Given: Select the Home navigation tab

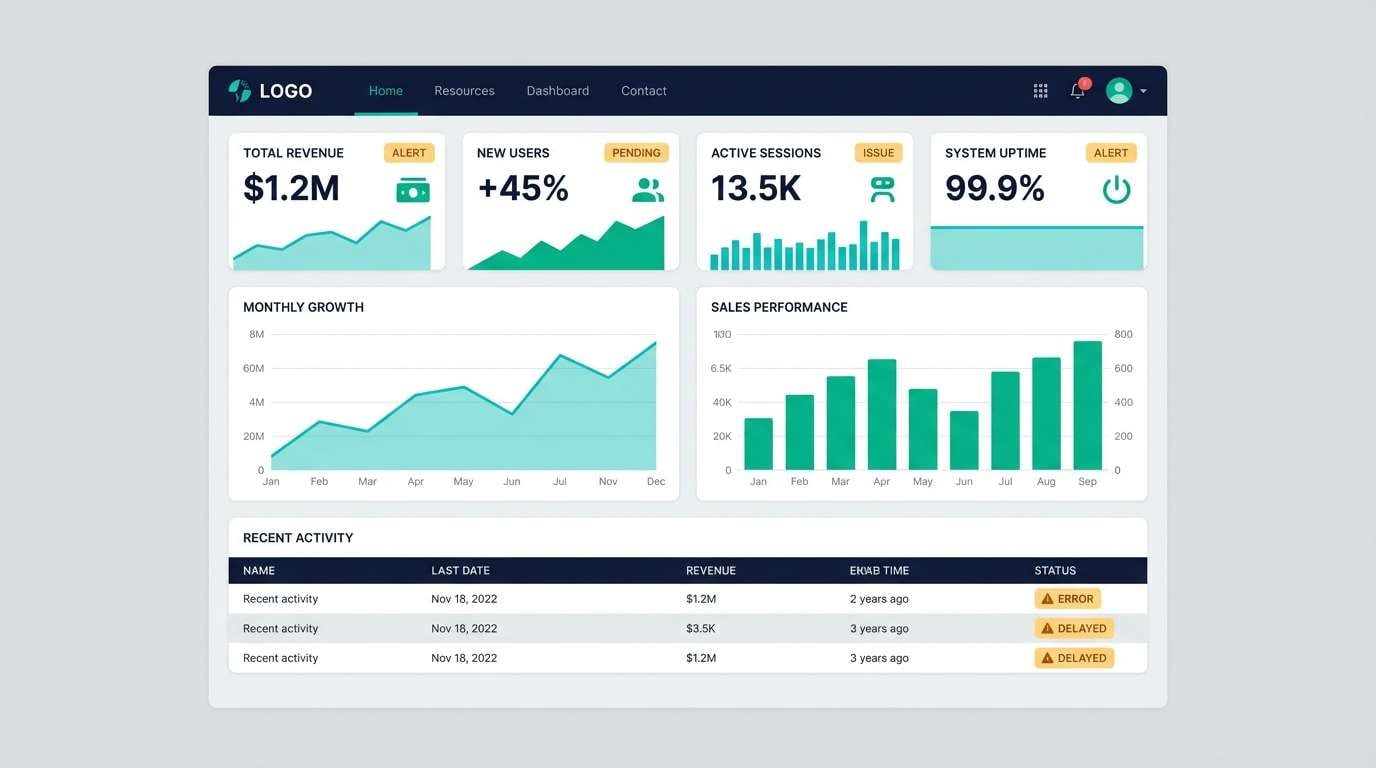Looking at the screenshot, I should [385, 90].
